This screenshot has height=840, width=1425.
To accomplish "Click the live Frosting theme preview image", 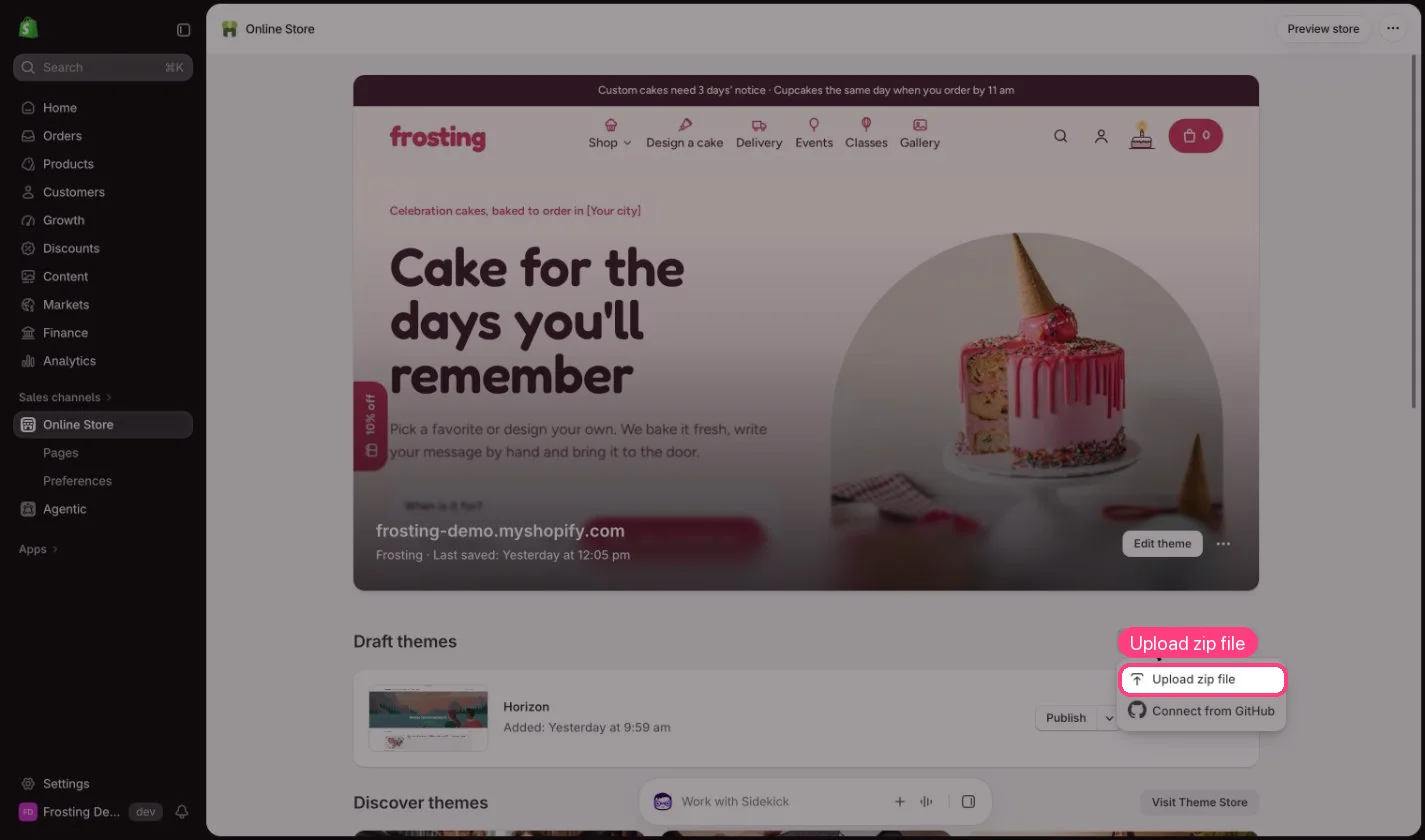I will click(806, 333).
